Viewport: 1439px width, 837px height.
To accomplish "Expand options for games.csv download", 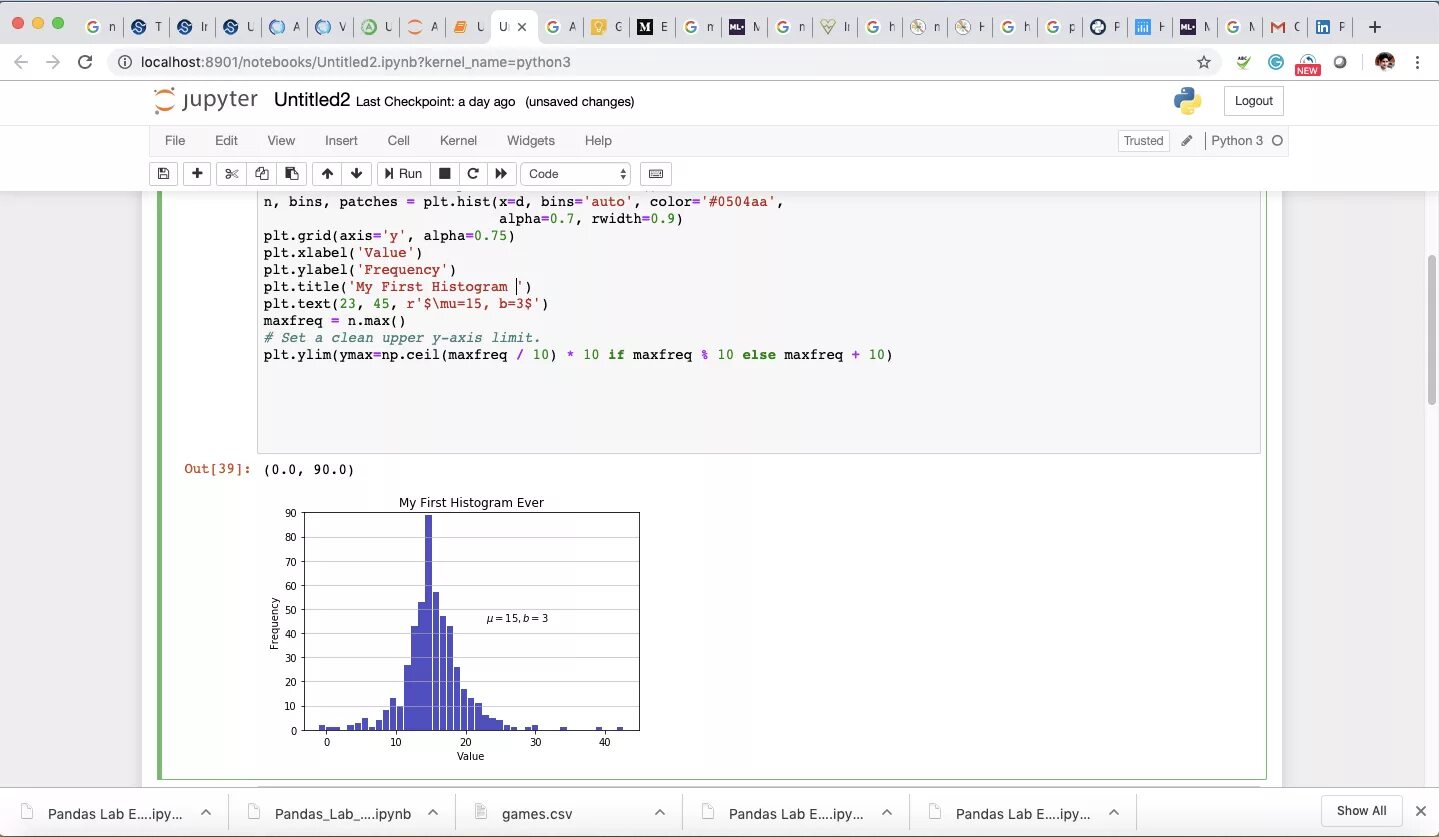I will pyautogui.click(x=660, y=813).
